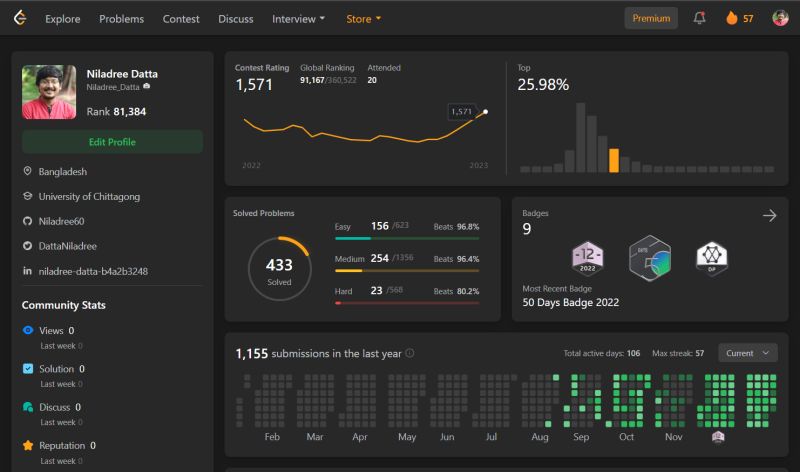
Task: Click the Most Recent Badge name text
Action: click(x=570, y=302)
